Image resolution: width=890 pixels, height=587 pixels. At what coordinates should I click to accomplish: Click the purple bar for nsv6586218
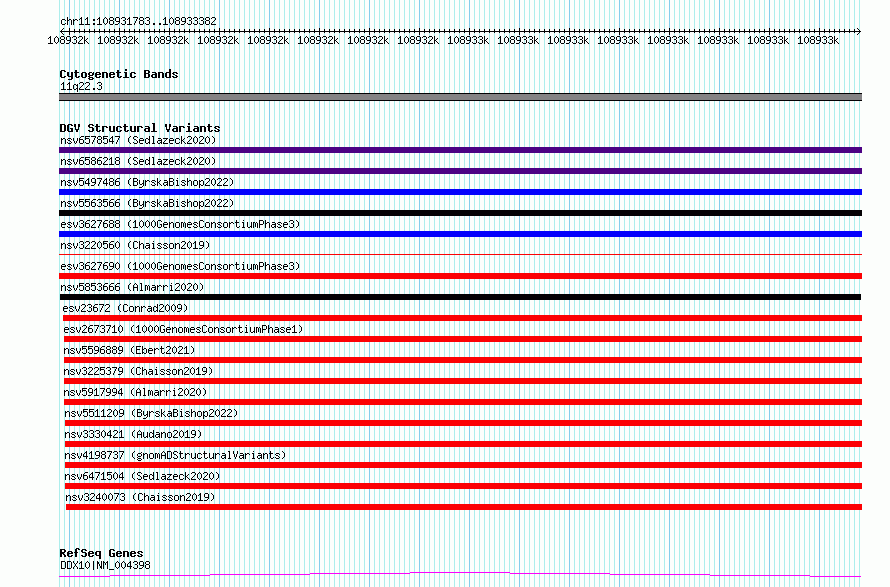(x=460, y=171)
